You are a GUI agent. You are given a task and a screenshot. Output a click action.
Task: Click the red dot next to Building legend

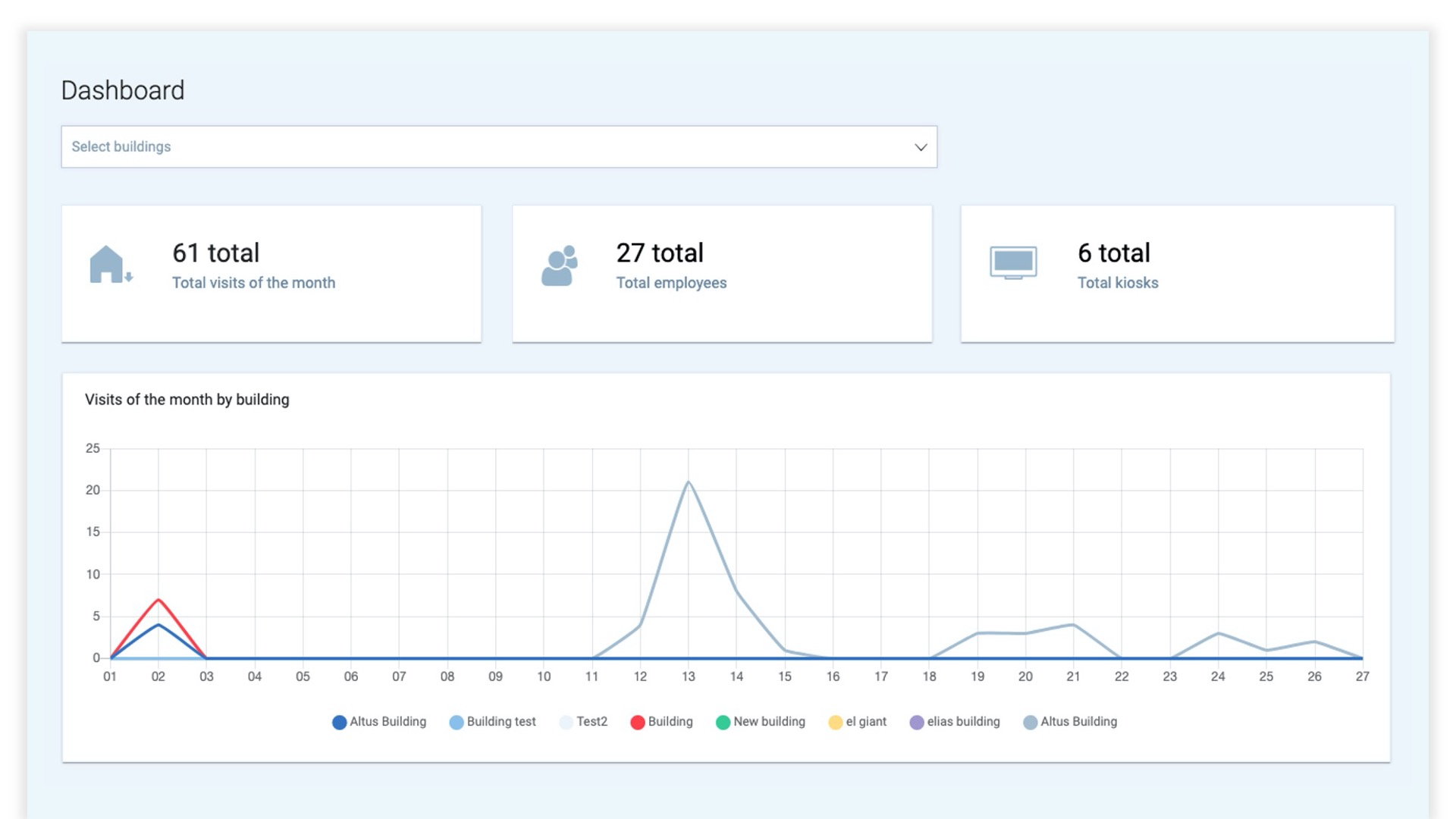638,722
